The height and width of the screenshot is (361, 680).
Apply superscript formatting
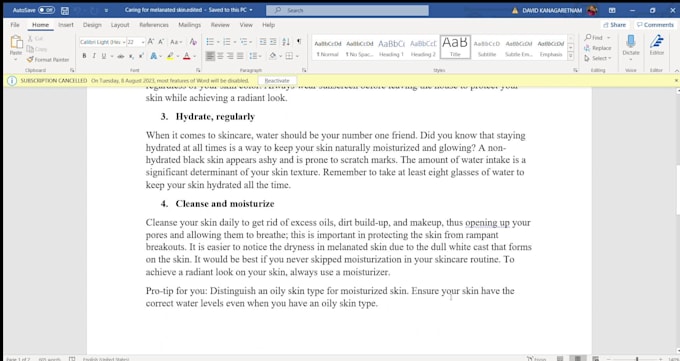141,56
